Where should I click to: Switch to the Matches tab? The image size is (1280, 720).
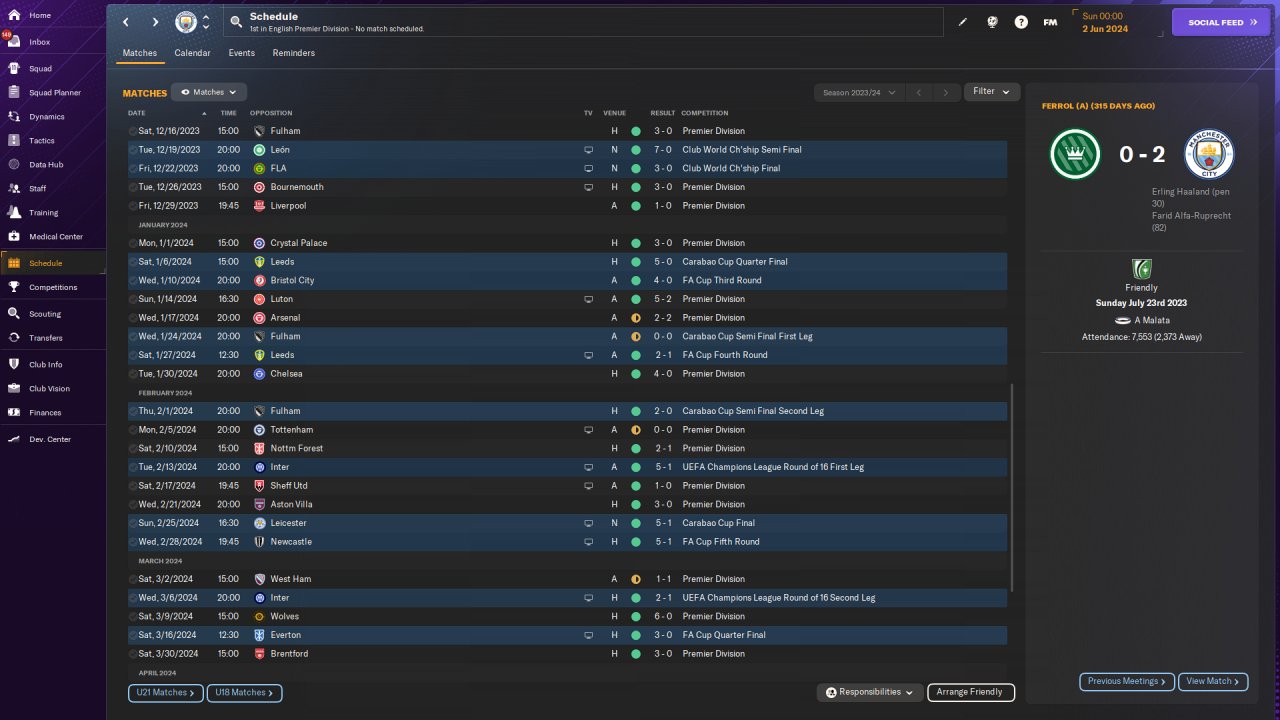pos(140,53)
